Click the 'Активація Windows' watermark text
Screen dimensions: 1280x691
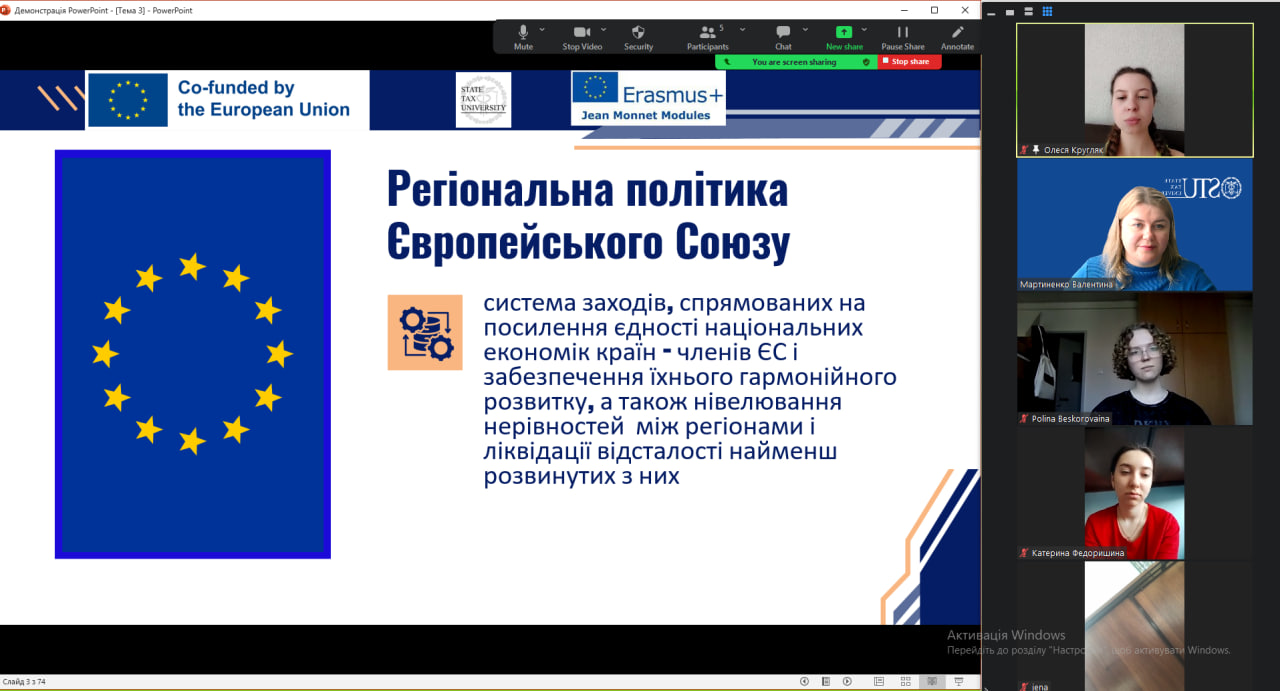coord(1006,635)
